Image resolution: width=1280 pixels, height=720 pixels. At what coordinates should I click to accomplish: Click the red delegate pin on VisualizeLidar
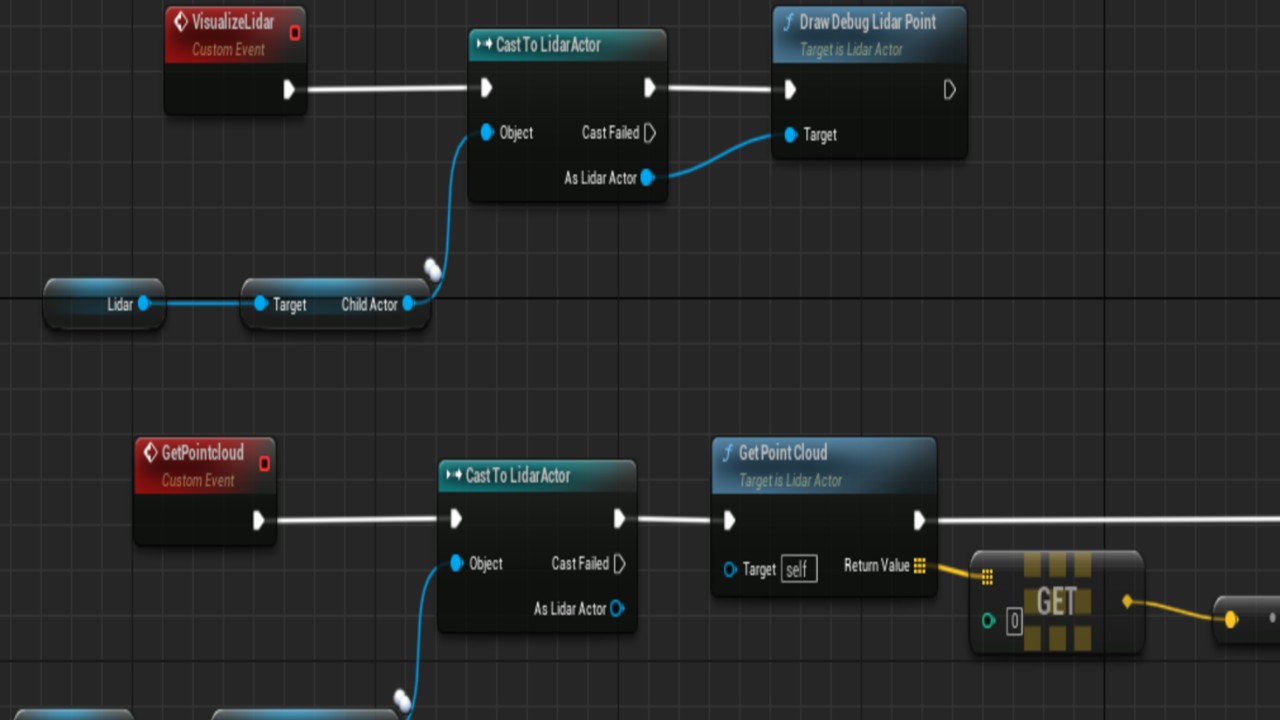tap(294, 33)
